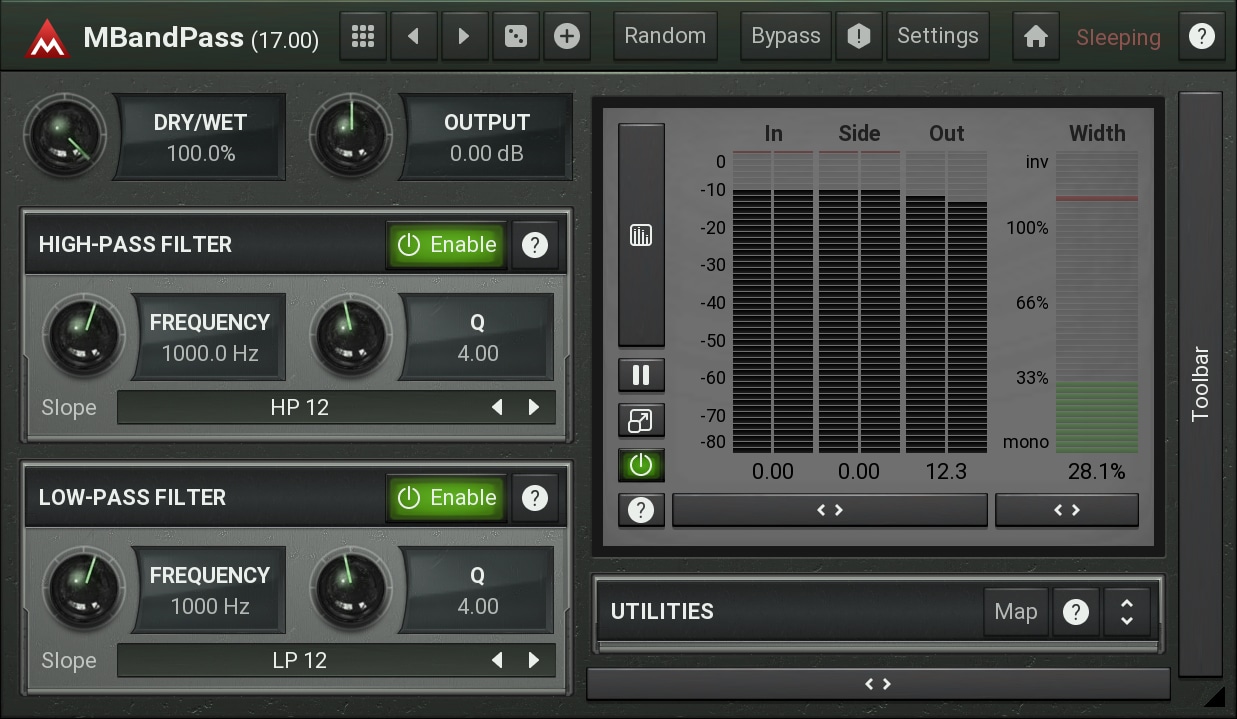1237x719 pixels.
Task: Click the panic exclamation icon
Action: click(x=858, y=37)
